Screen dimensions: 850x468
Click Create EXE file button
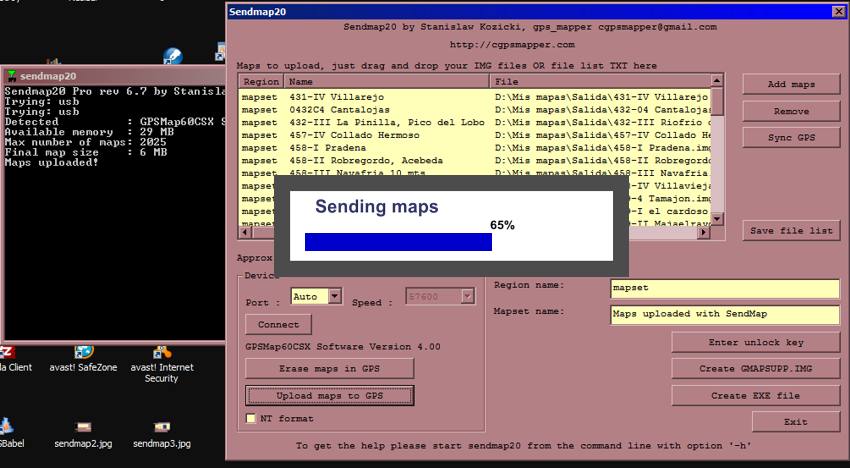(x=756, y=395)
